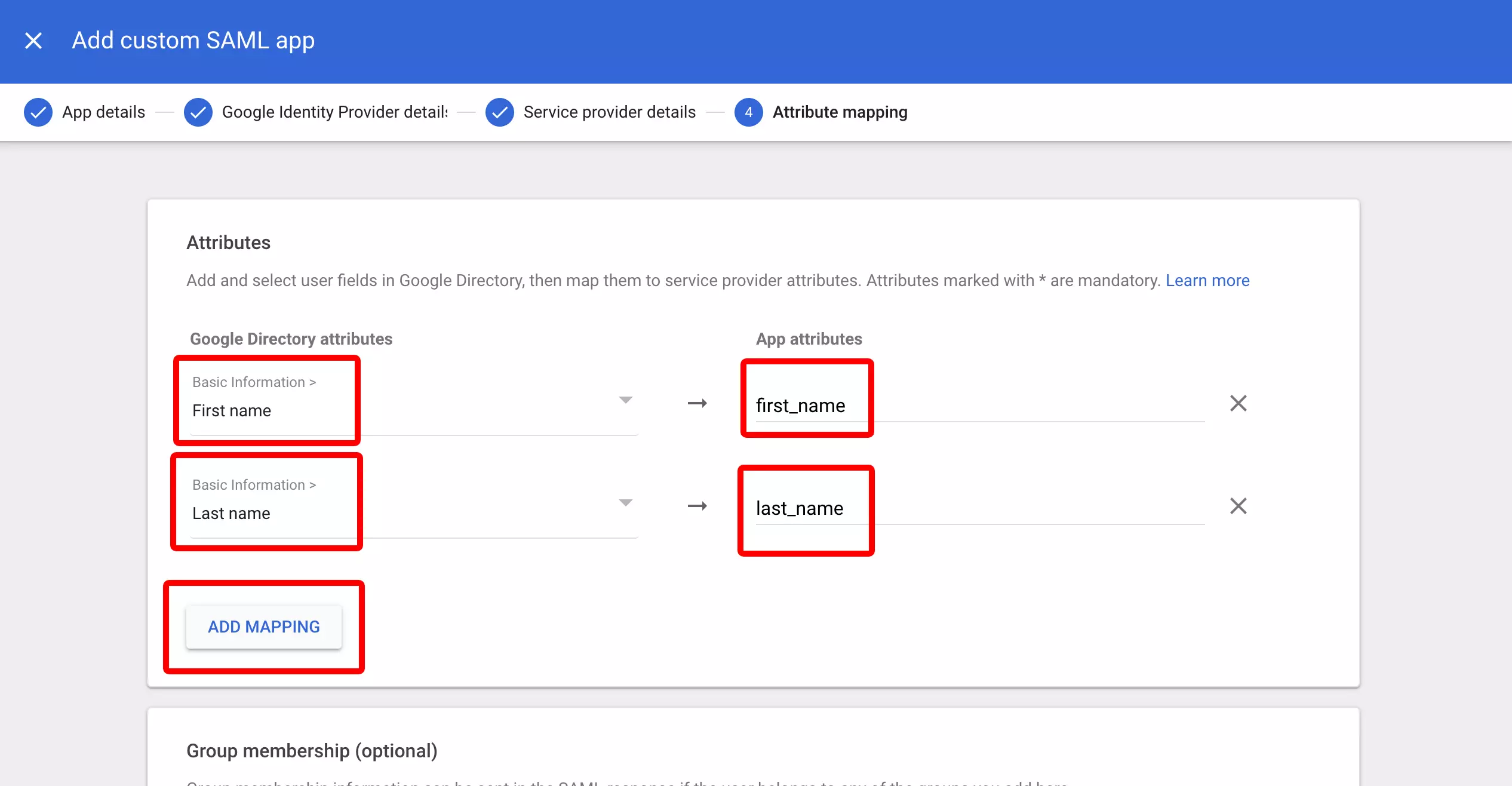Click the Google Identity Provider details step label
This screenshot has width=1512, height=786.
tap(334, 112)
